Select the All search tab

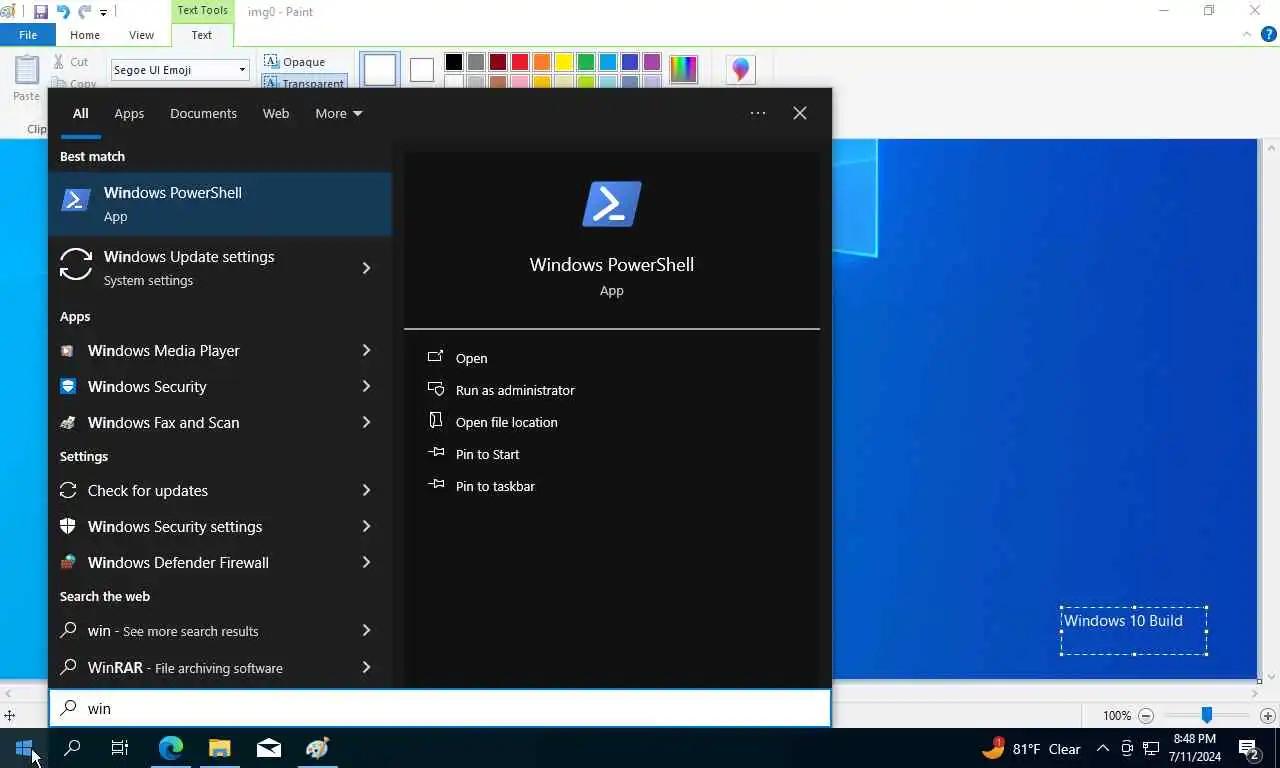pos(80,113)
